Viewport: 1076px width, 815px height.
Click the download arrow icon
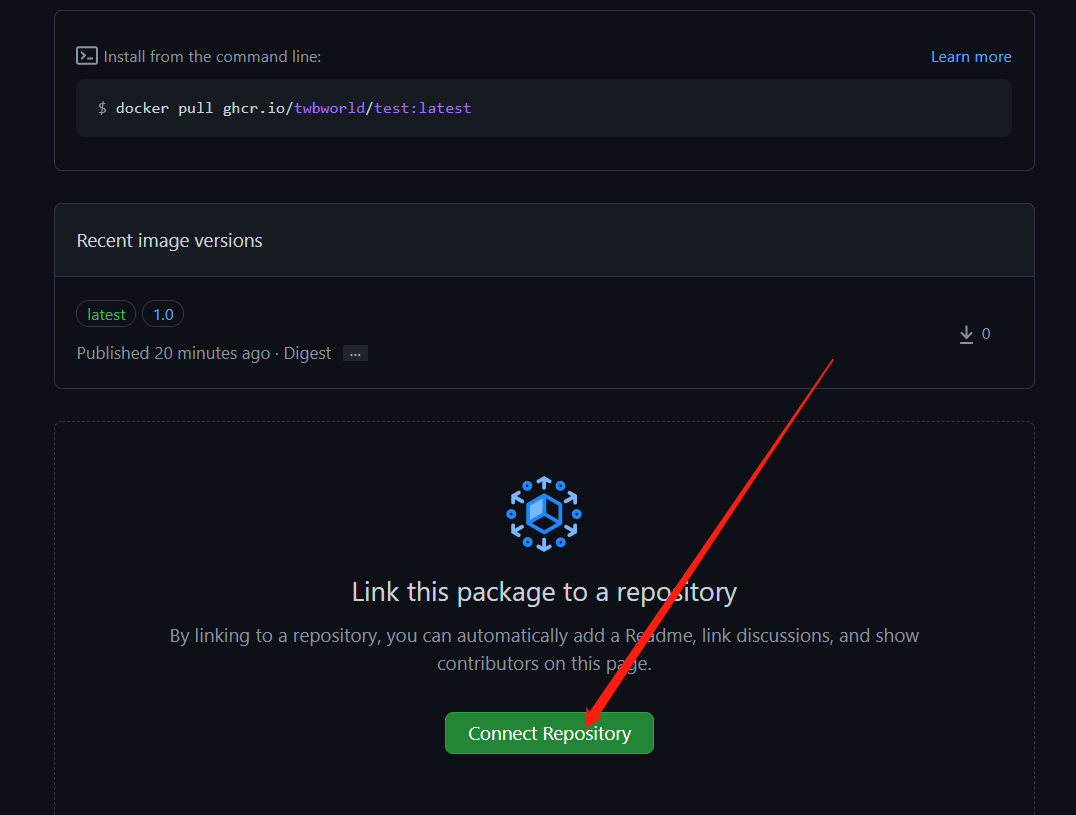click(966, 334)
